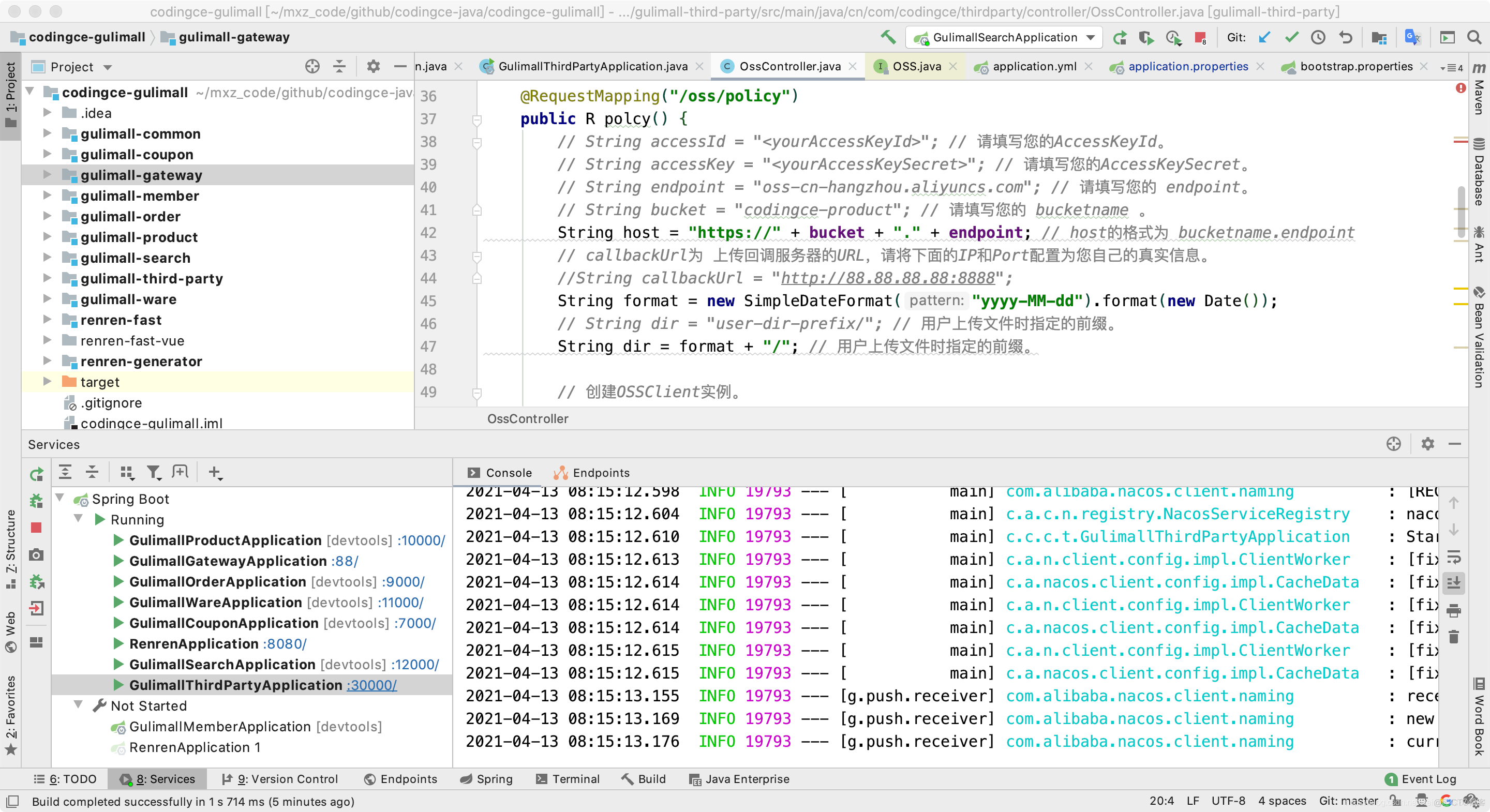Toggle the Ant tool window
The image size is (1490, 812).
[x=1479, y=244]
